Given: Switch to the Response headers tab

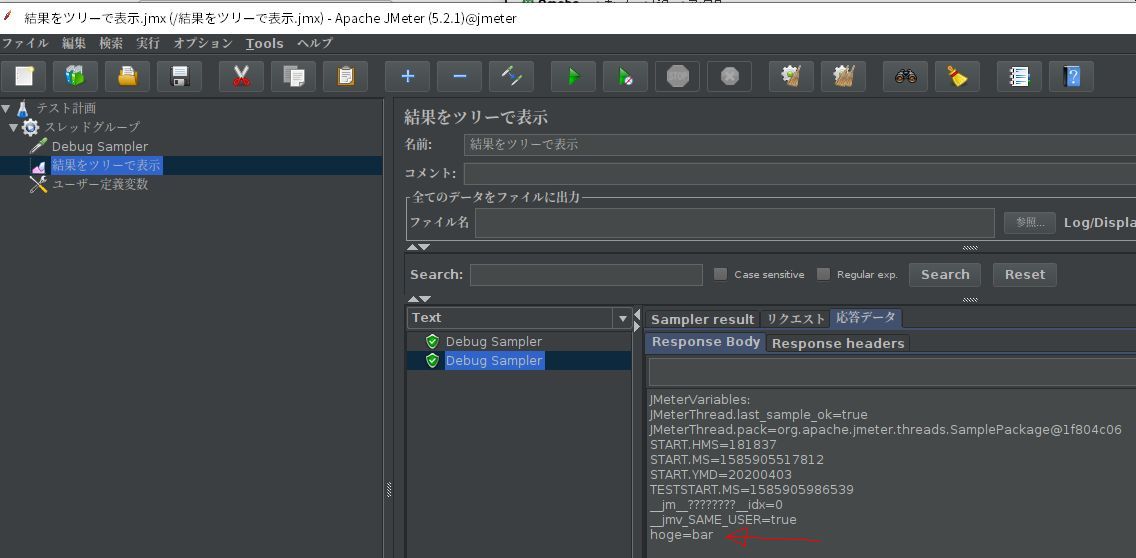Looking at the screenshot, I should click(838, 343).
